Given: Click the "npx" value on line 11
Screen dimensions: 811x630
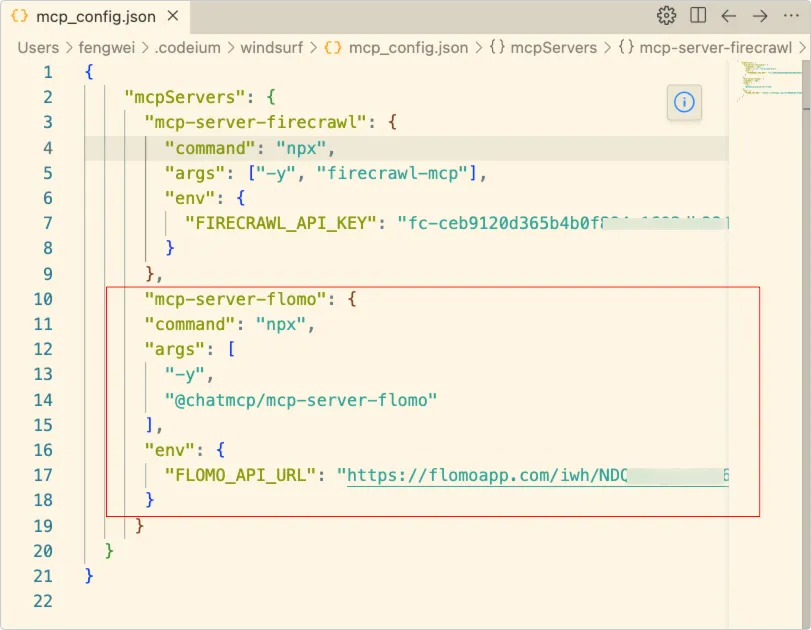Looking at the screenshot, I should 281,324.
